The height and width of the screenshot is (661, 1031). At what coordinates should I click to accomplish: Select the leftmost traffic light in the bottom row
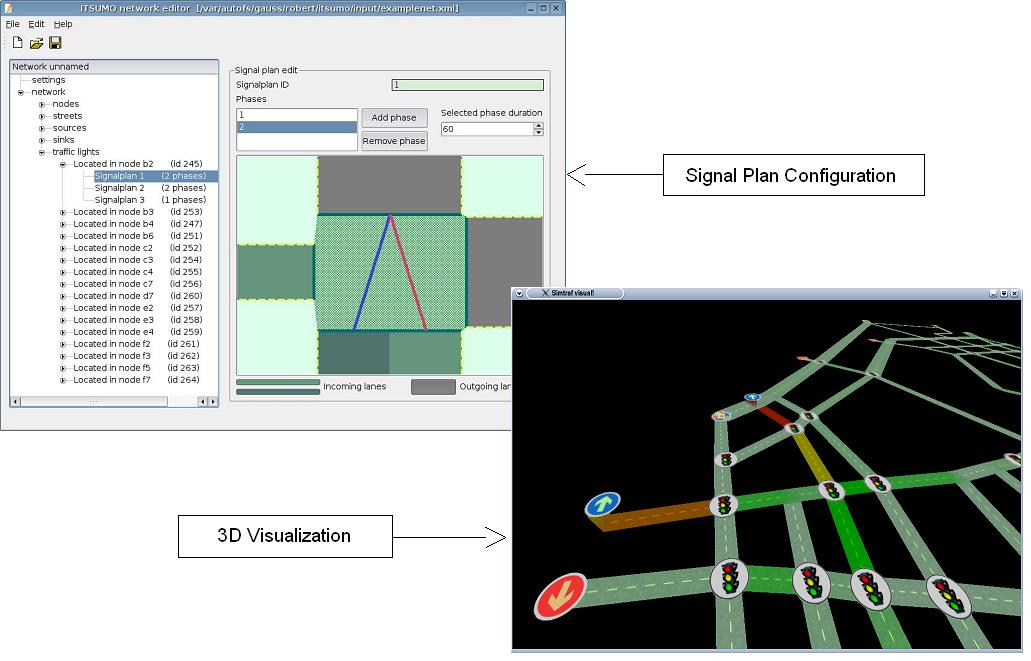730,579
